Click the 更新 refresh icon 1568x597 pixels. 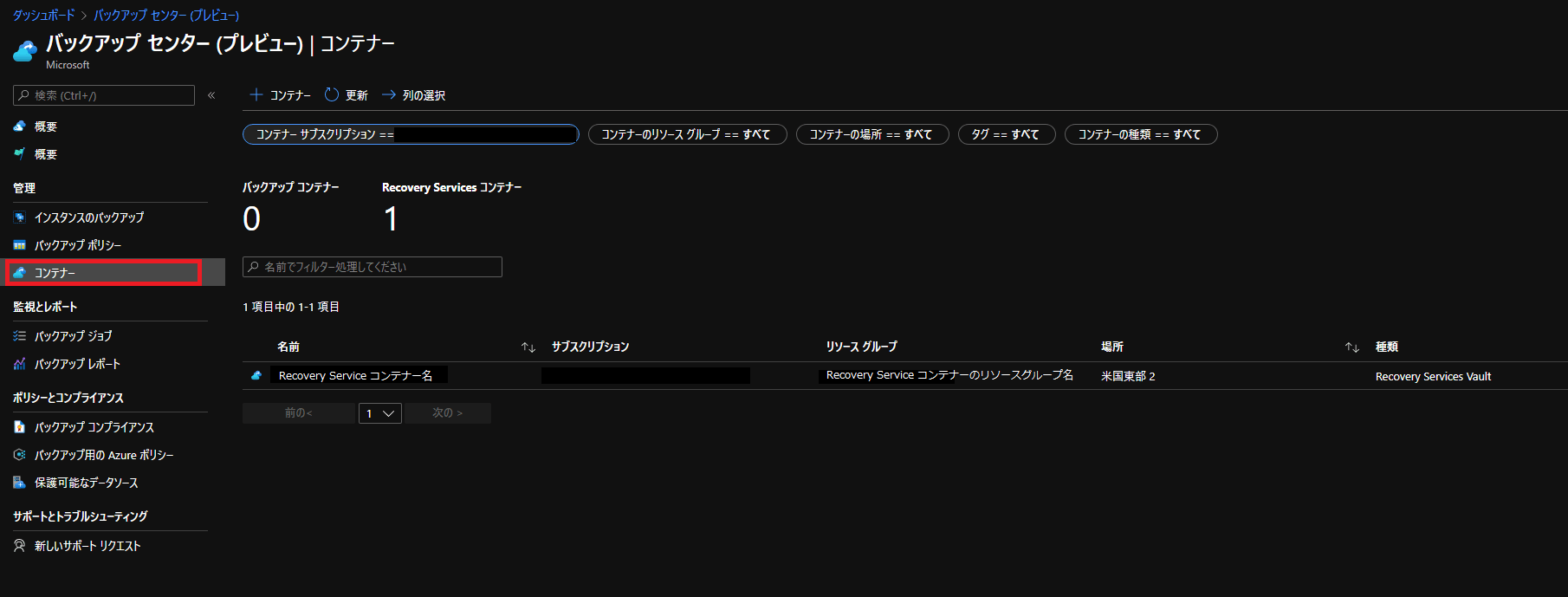[x=332, y=94]
